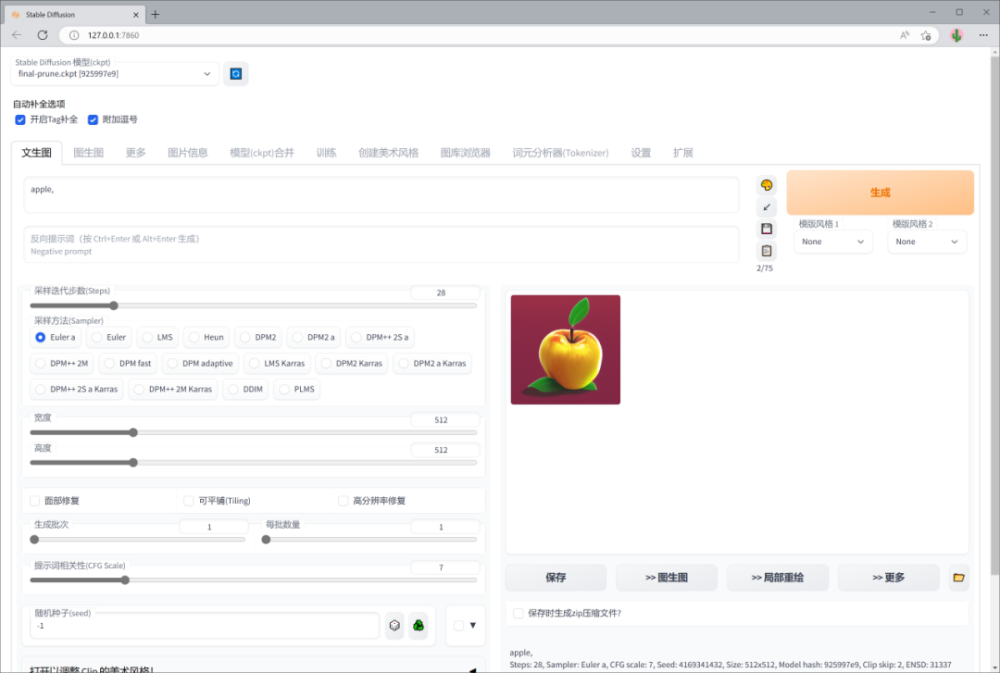
Task: Send image to >> 局部重绘
Action: coord(777,577)
